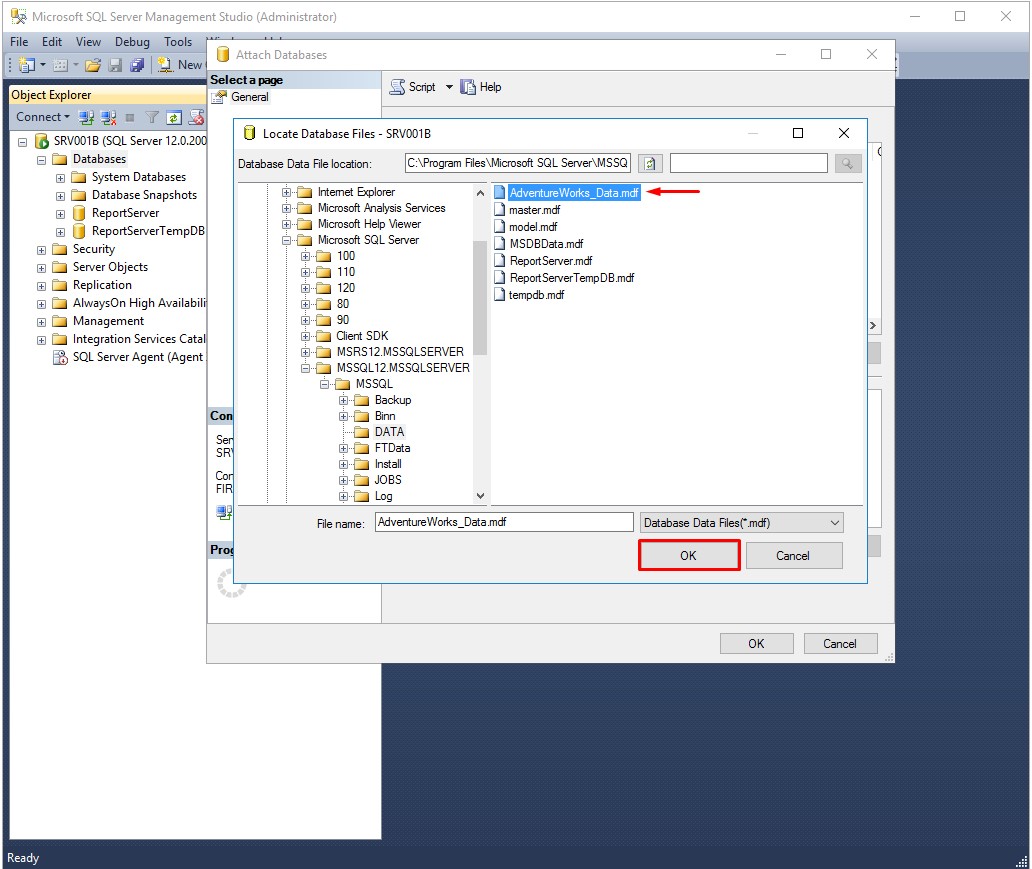This screenshot has width=1032, height=869.
Task: Click the New Query toolbar button
Action: pyautogui.click(x=180, y=65)
